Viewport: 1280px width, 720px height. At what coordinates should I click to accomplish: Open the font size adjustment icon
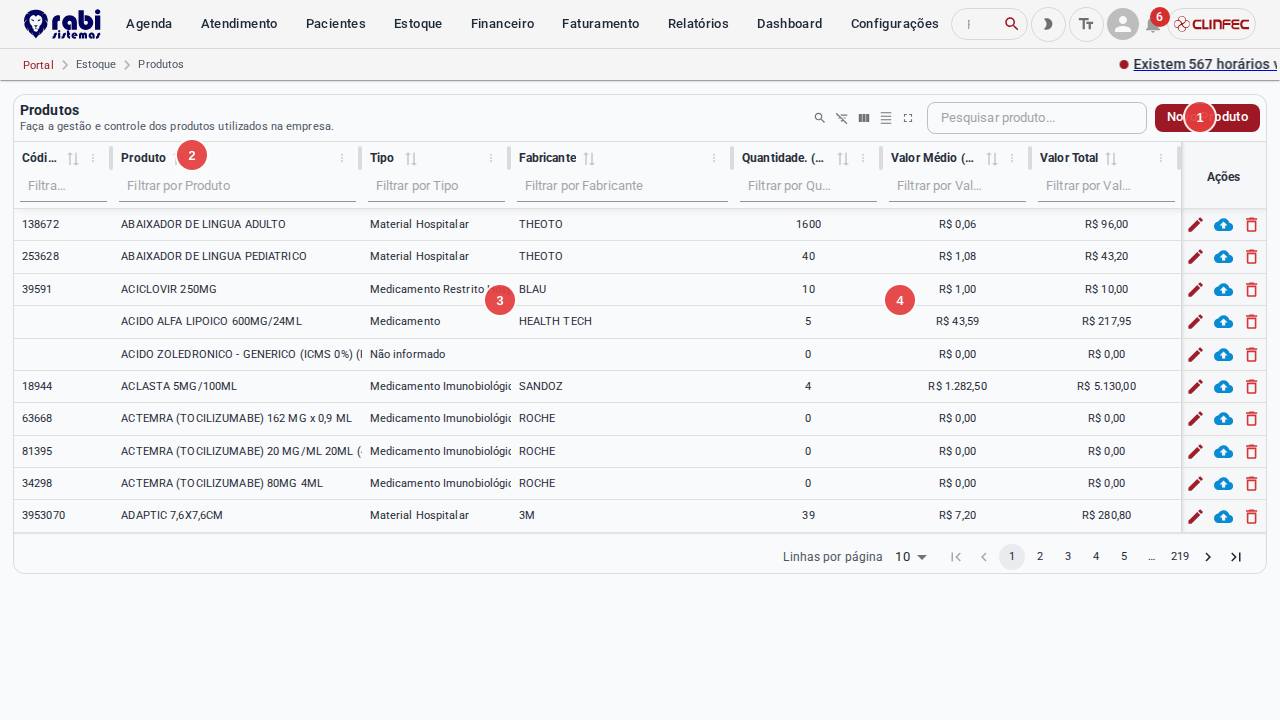point(1086,24)
